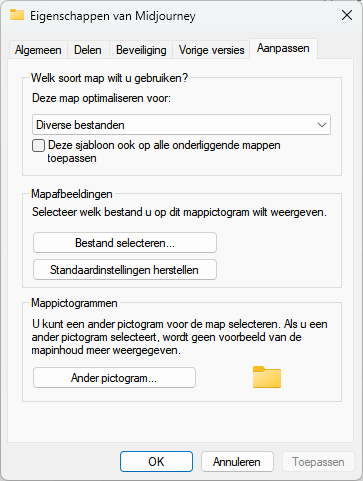Click the Toepassen button
Viewport: 363px width, 481px height.
318,462
